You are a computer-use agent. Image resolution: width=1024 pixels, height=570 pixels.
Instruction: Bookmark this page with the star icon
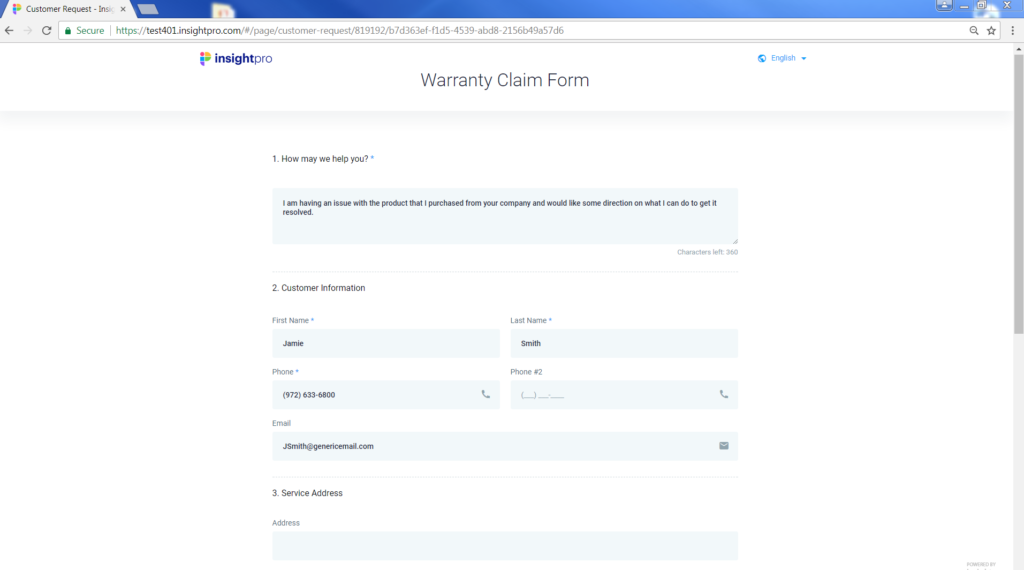(991, 31)
